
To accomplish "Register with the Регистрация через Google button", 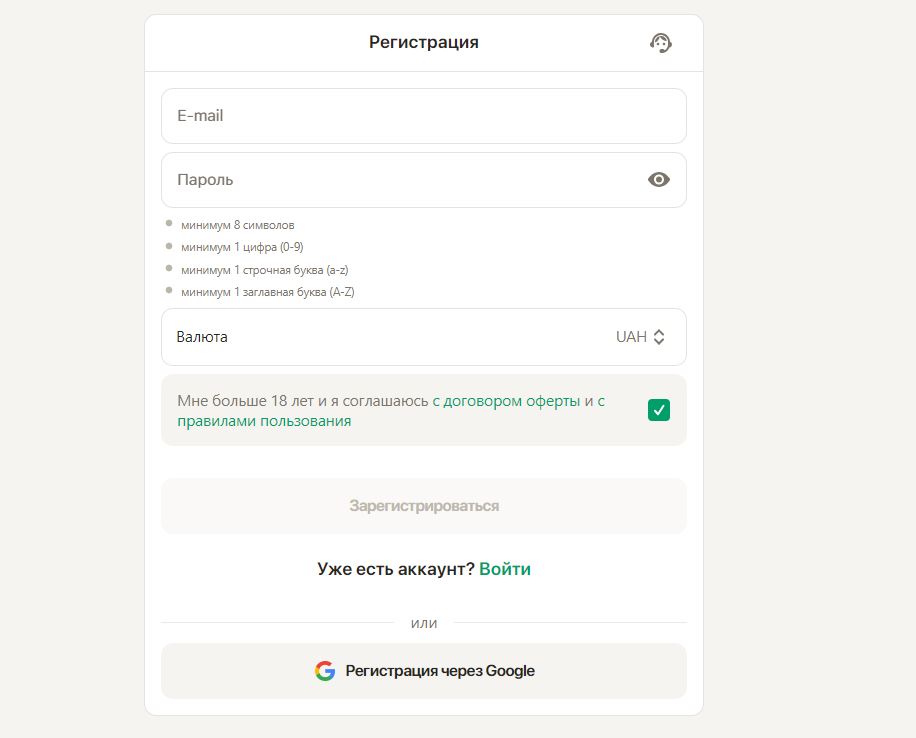I will (x=424, y=671).
